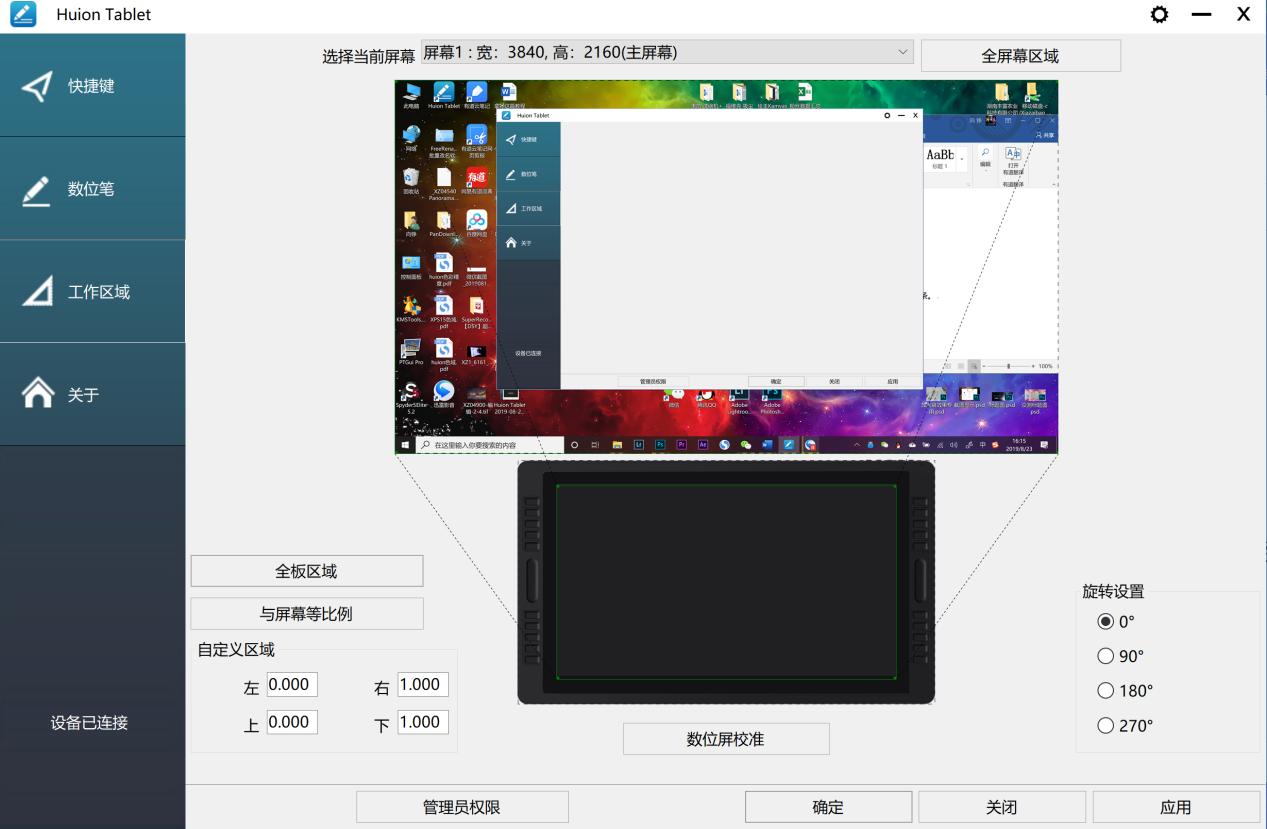This screenshot has width=1267, height=829.
Task: Select 全板区域 for the tablet area
Action: 307,570
